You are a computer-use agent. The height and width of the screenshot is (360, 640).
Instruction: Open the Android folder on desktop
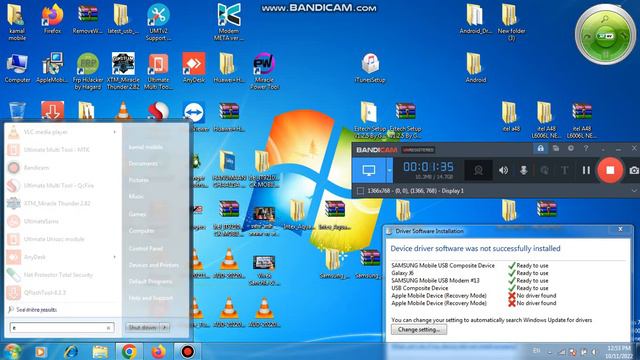475,68
